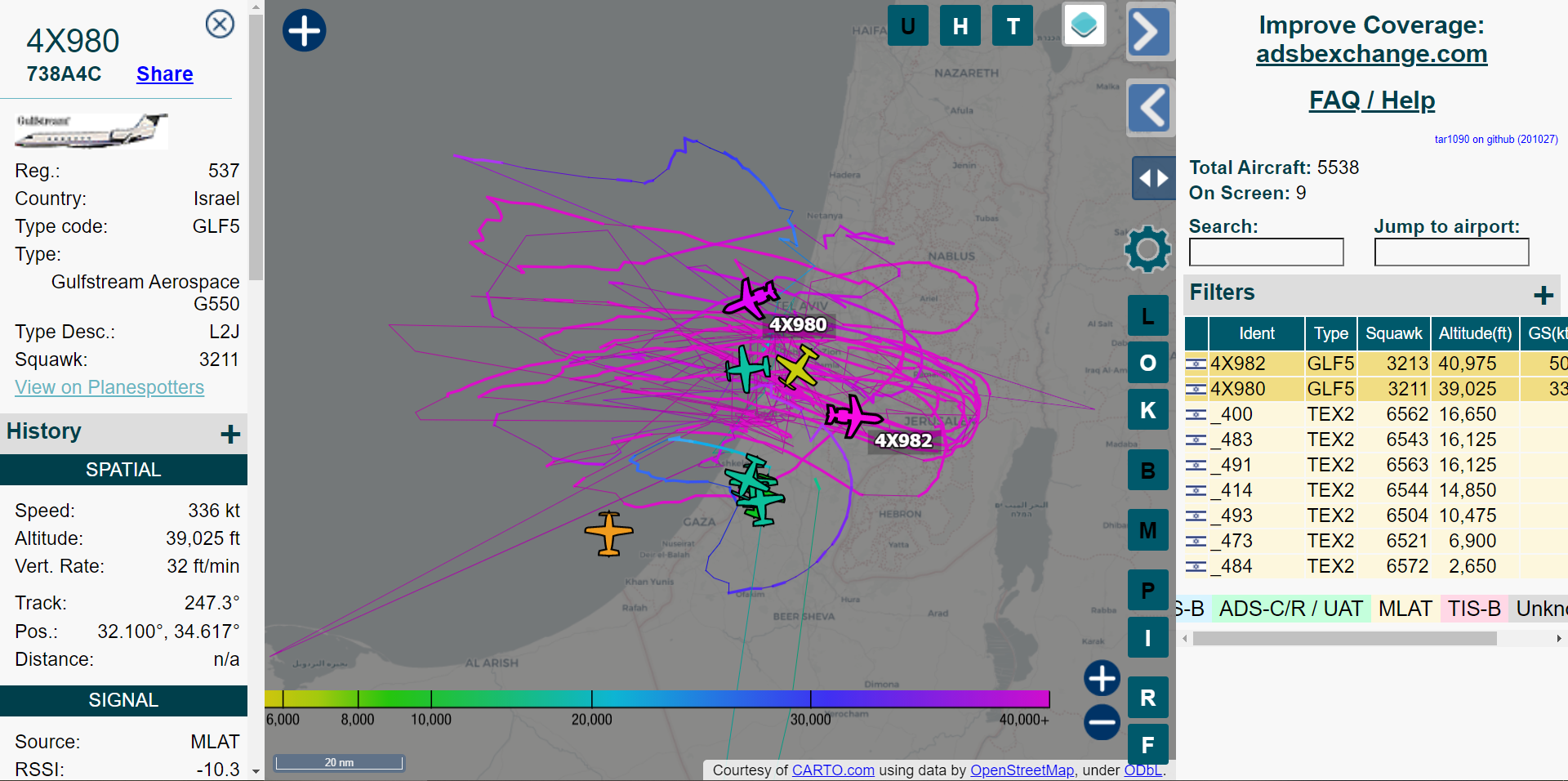The height and width of the screenshot is (781, 1568).
Task: Toggle the O map option button
Action: click(x=1147, y=363)
